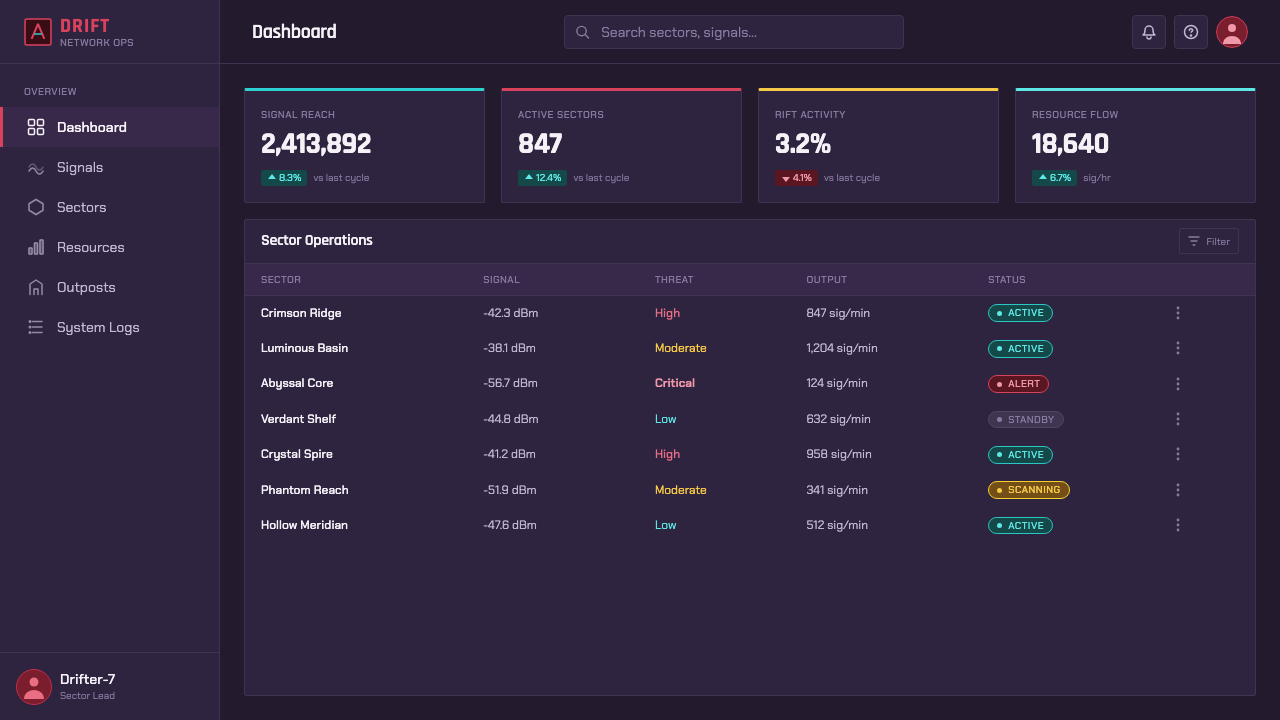1280x720 pixels.
Task: Click the -42.3 dBm signal value
Action: coord(510,313)
